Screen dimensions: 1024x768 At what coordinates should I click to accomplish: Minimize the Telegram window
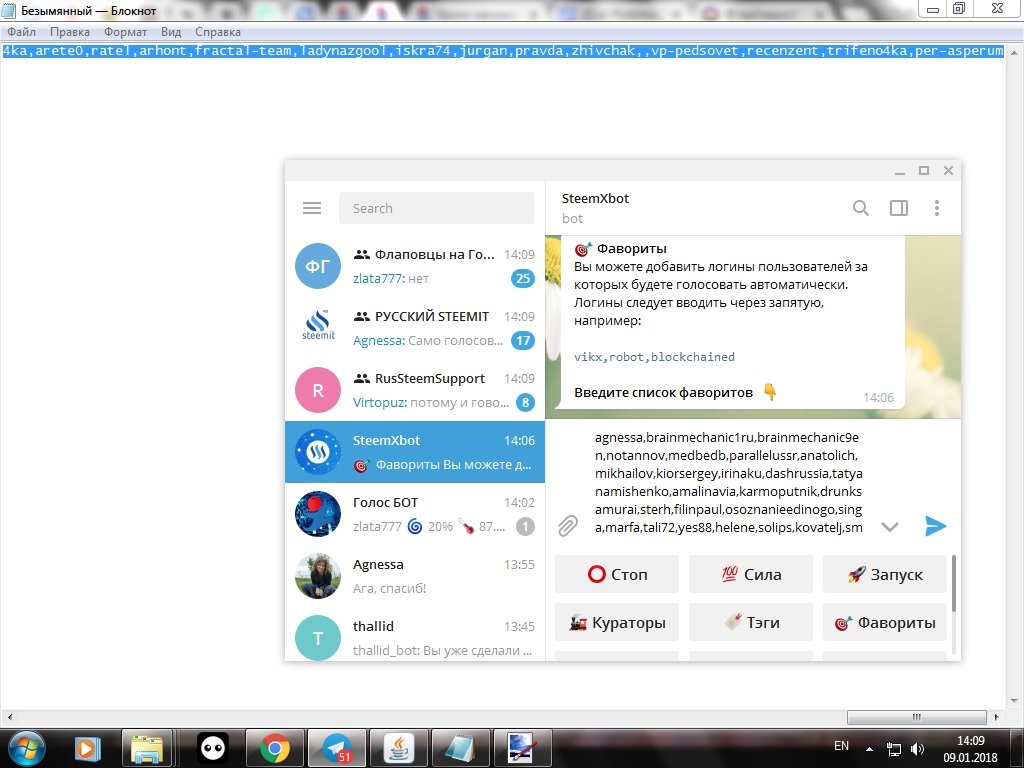[900, 171]
